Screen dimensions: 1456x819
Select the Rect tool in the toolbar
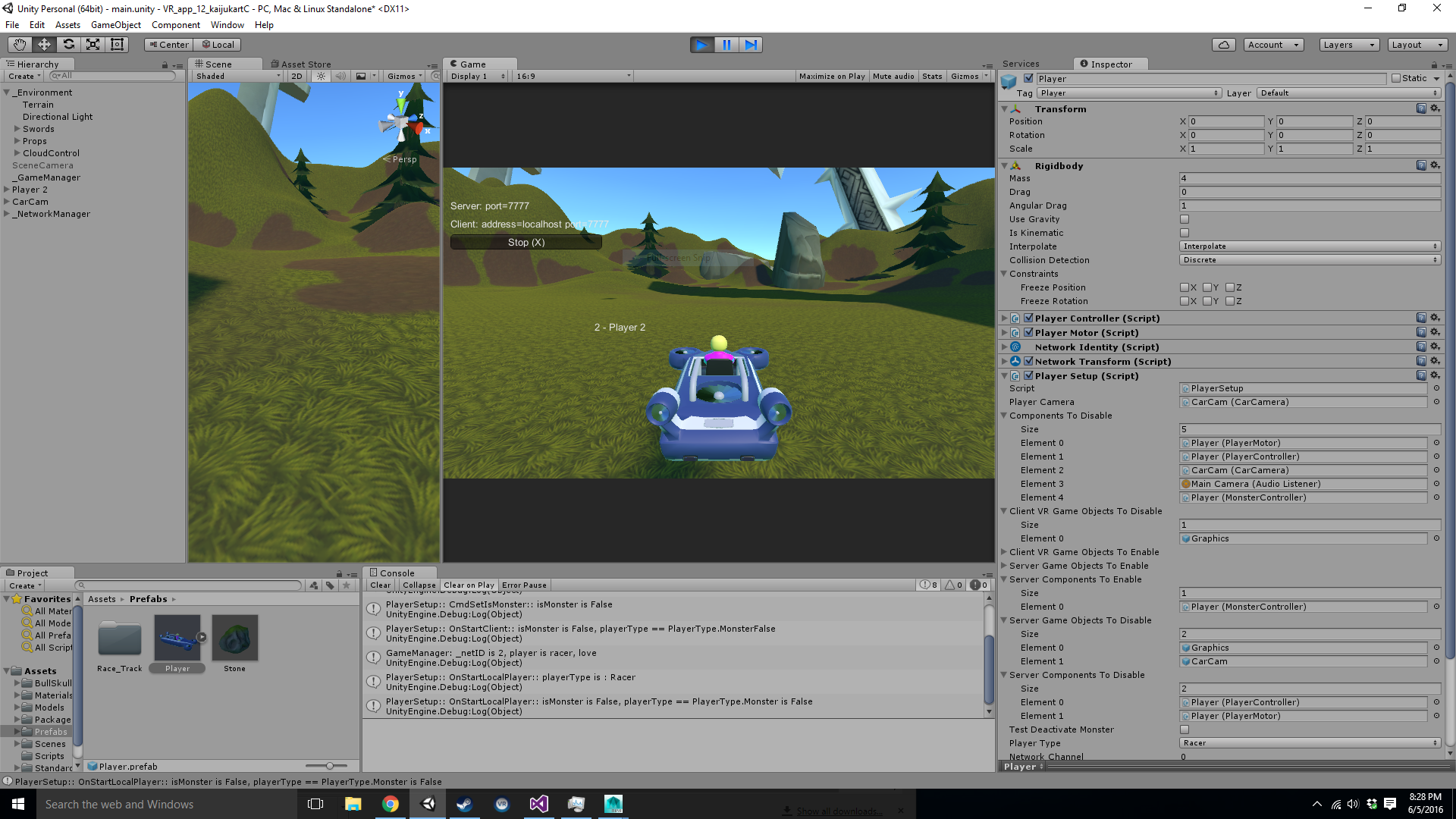click(117, 44)
